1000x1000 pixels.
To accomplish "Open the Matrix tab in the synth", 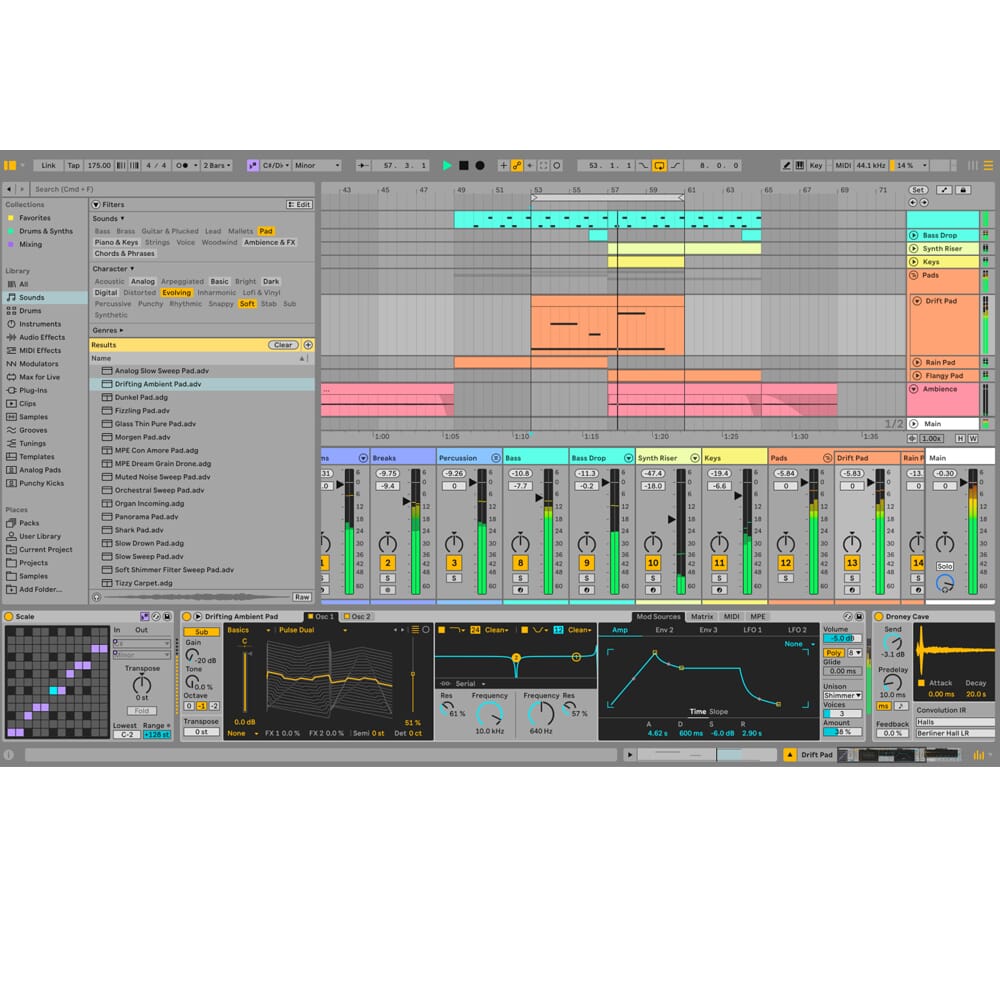I will click(x=701, y=617).
